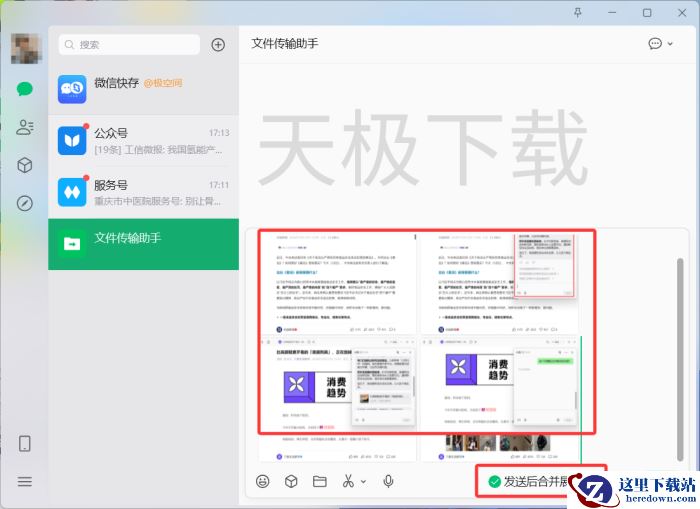
Task: Click the green file transfer folder avatar
Action: (72, 244)
